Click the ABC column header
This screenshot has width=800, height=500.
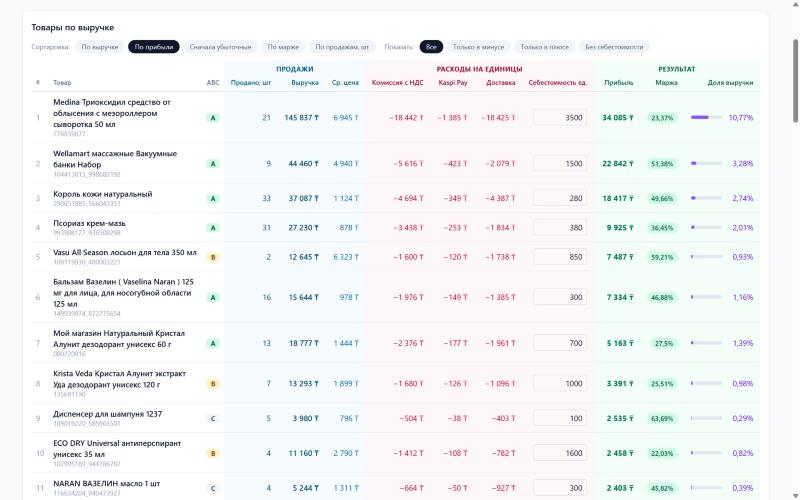click(213, 83)
